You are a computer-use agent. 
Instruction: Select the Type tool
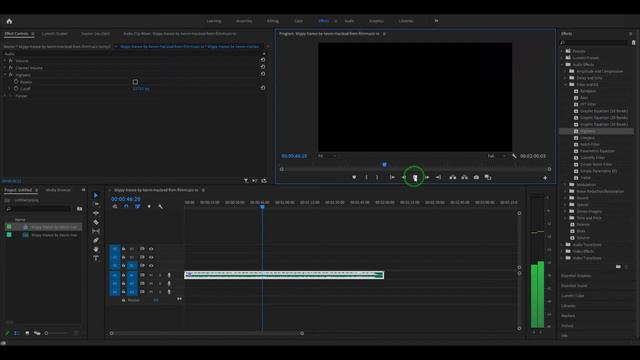point(96,258)
